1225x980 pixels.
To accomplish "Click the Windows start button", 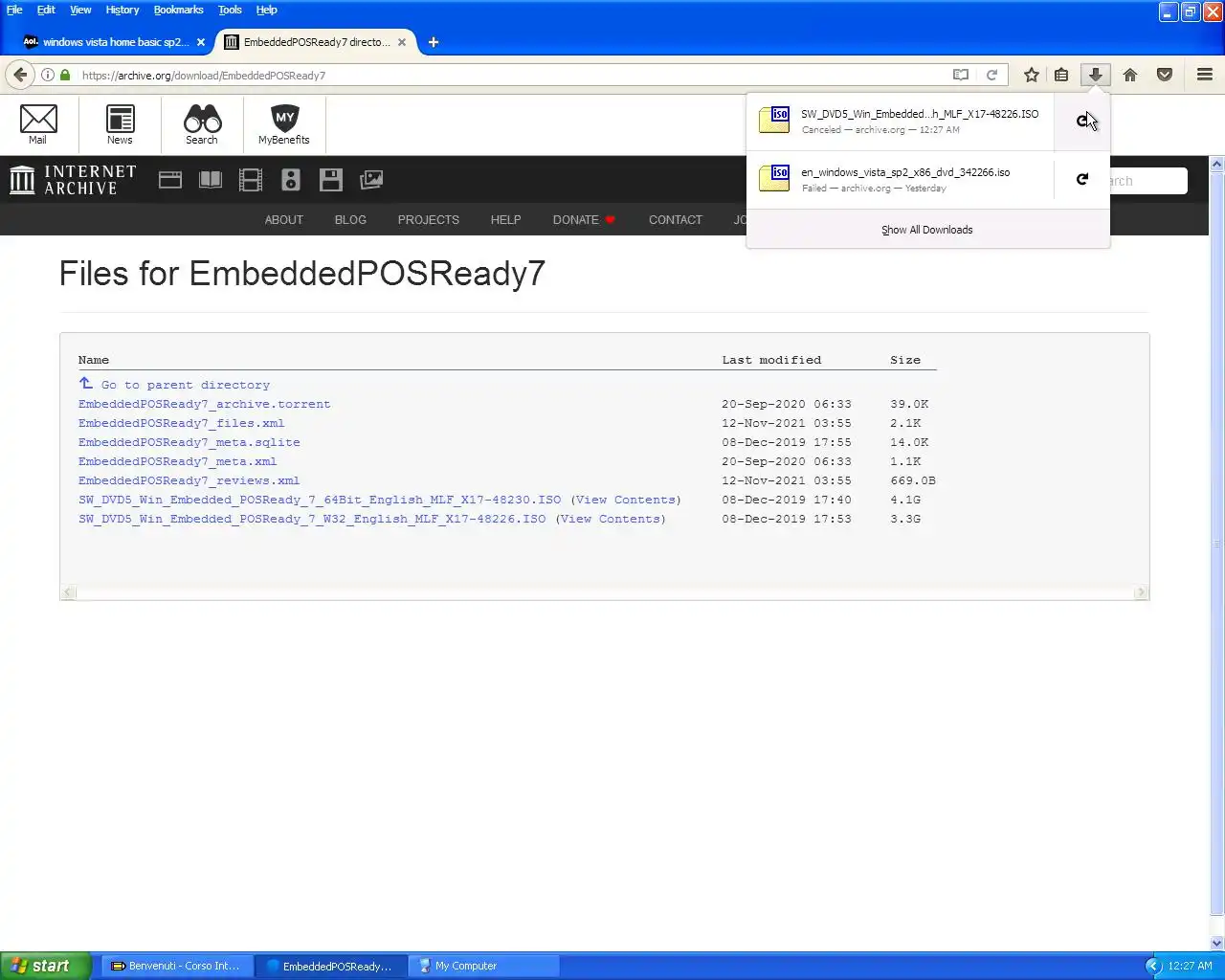I will pyautogui.click(x=45, y=966).
